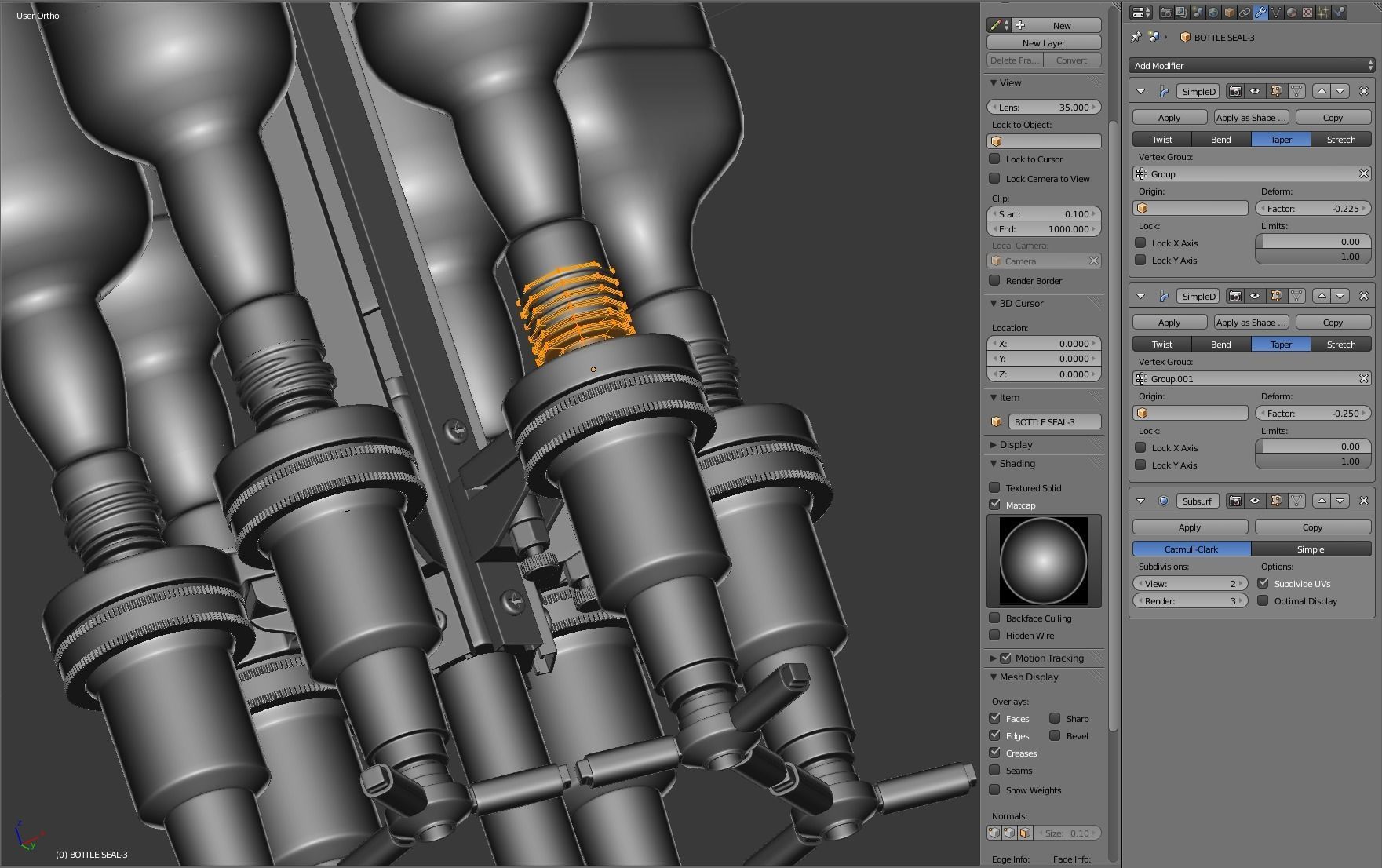Collapse the 3D Cursor panel
Image resolution: width=1382 pixels, height=868 pixels.
(994, 303)
